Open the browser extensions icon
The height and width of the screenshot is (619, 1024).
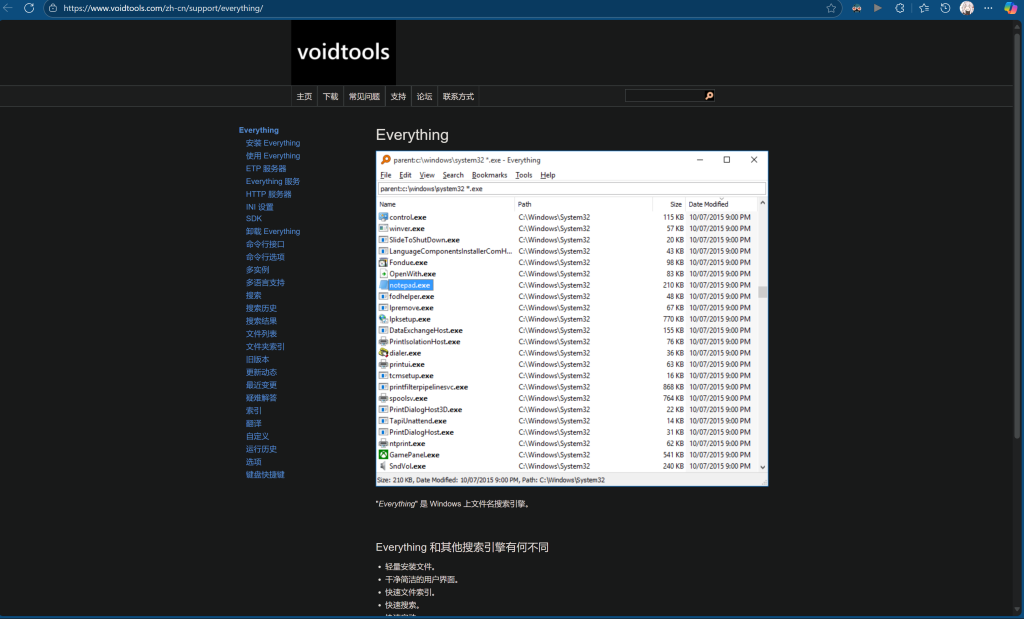point(900,8)
